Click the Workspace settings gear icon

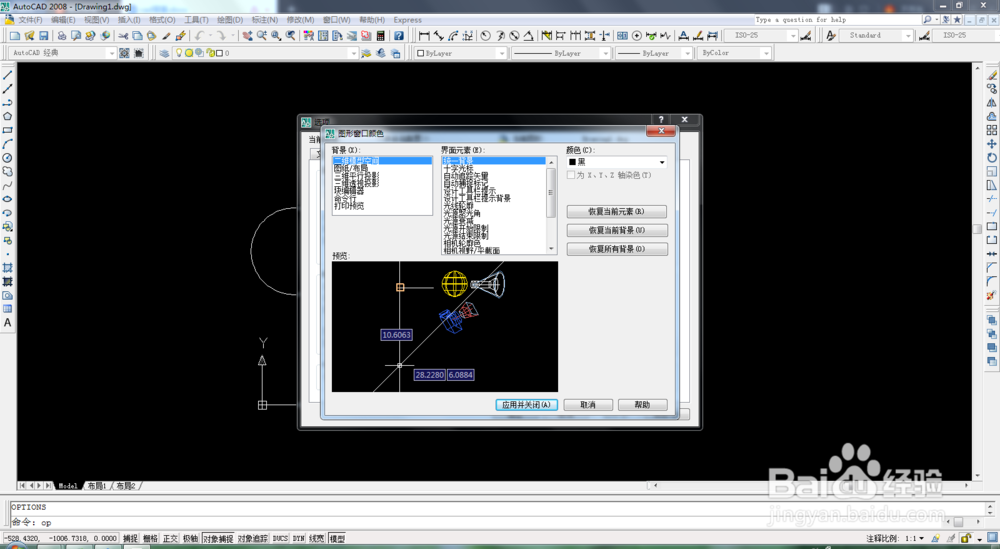pos(124,53)
